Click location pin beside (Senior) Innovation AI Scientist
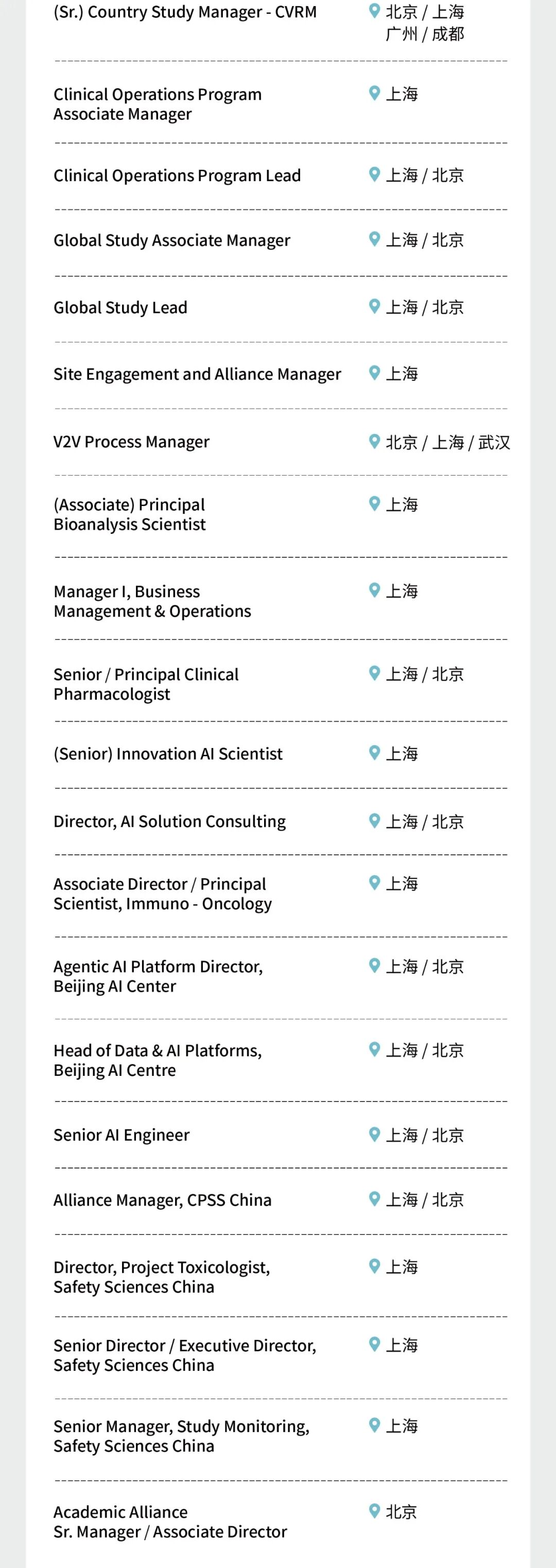The image size is (556, 1568). (374, 753)
